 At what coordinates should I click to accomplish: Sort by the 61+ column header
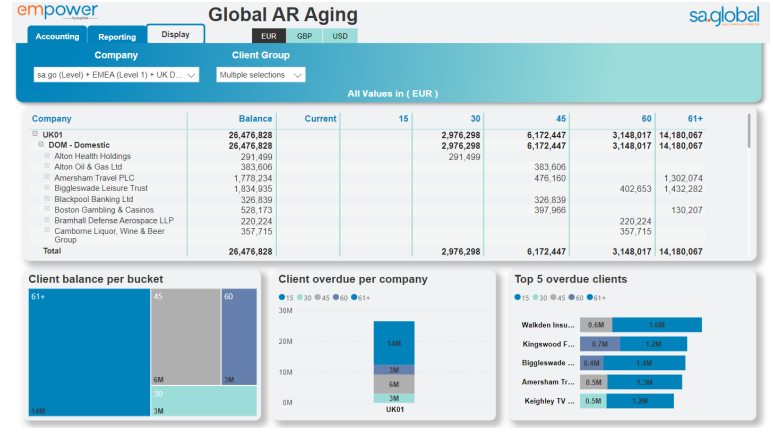tap(695, 118)
